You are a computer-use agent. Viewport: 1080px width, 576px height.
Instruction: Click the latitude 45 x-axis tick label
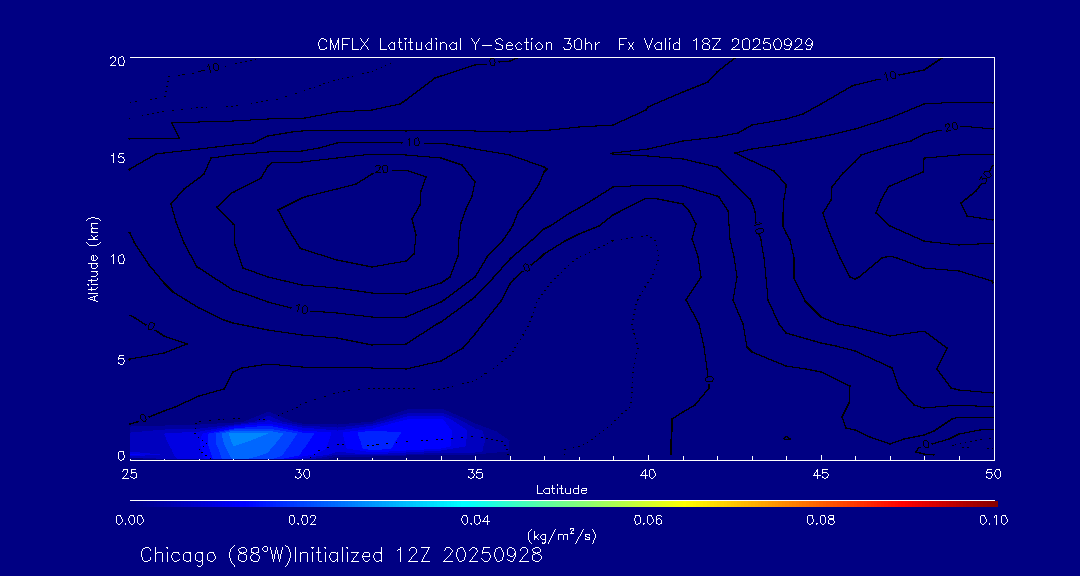coord(821,472)
